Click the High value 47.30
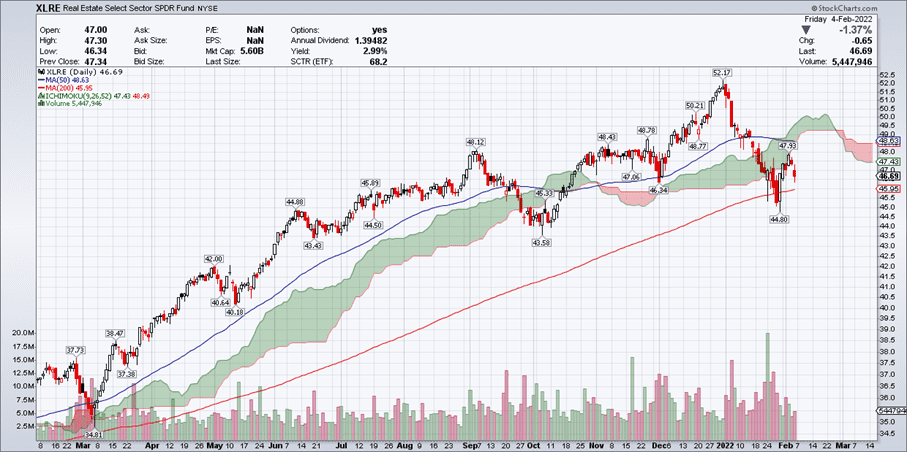 pos(94,41)
